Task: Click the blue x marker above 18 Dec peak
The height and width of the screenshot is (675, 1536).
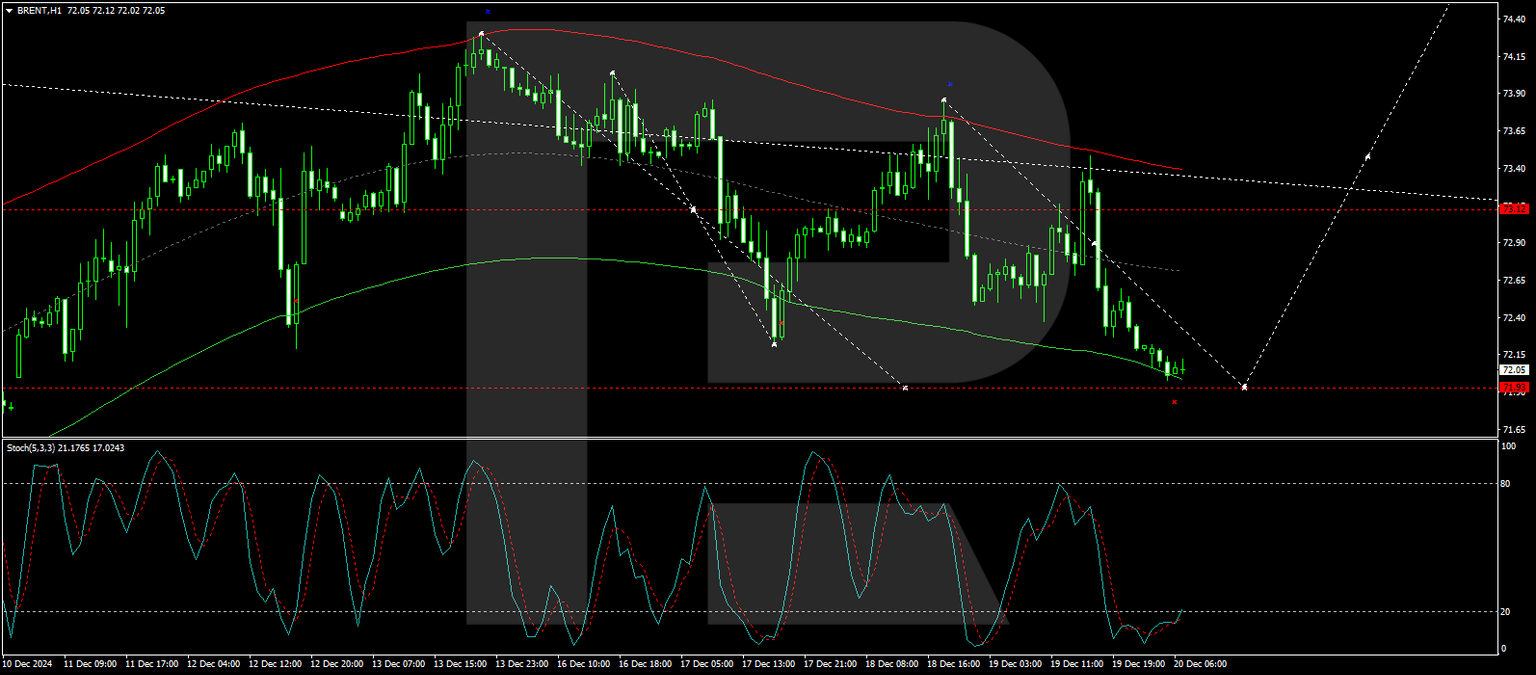Action: coord(949,83)
